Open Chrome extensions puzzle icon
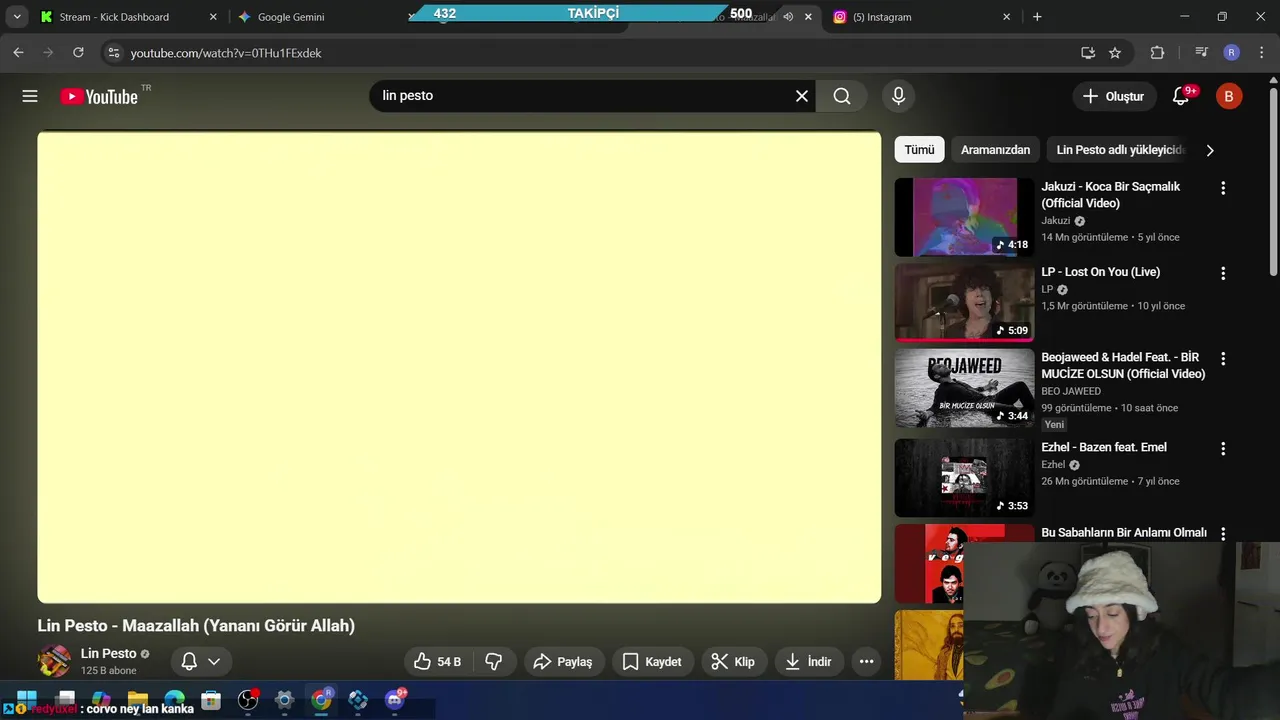 click(1158, 53)
